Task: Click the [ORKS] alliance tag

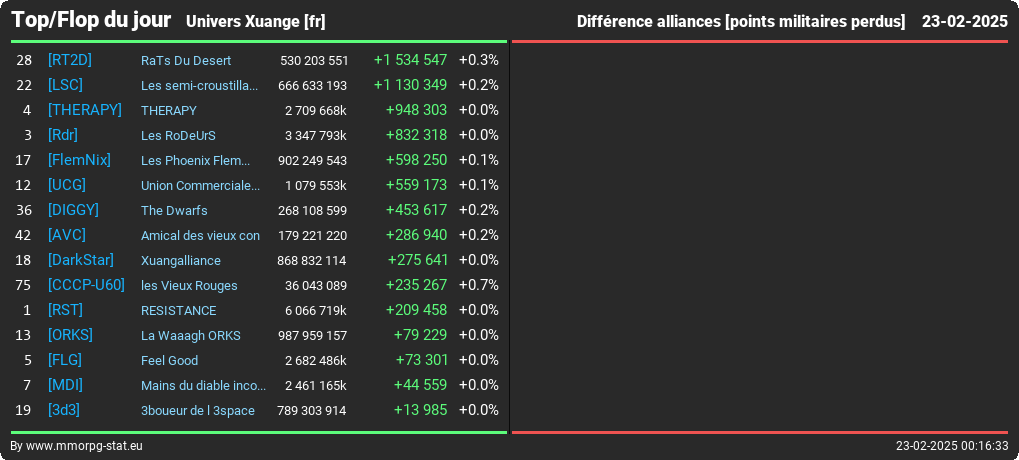Action: [70, 335]
